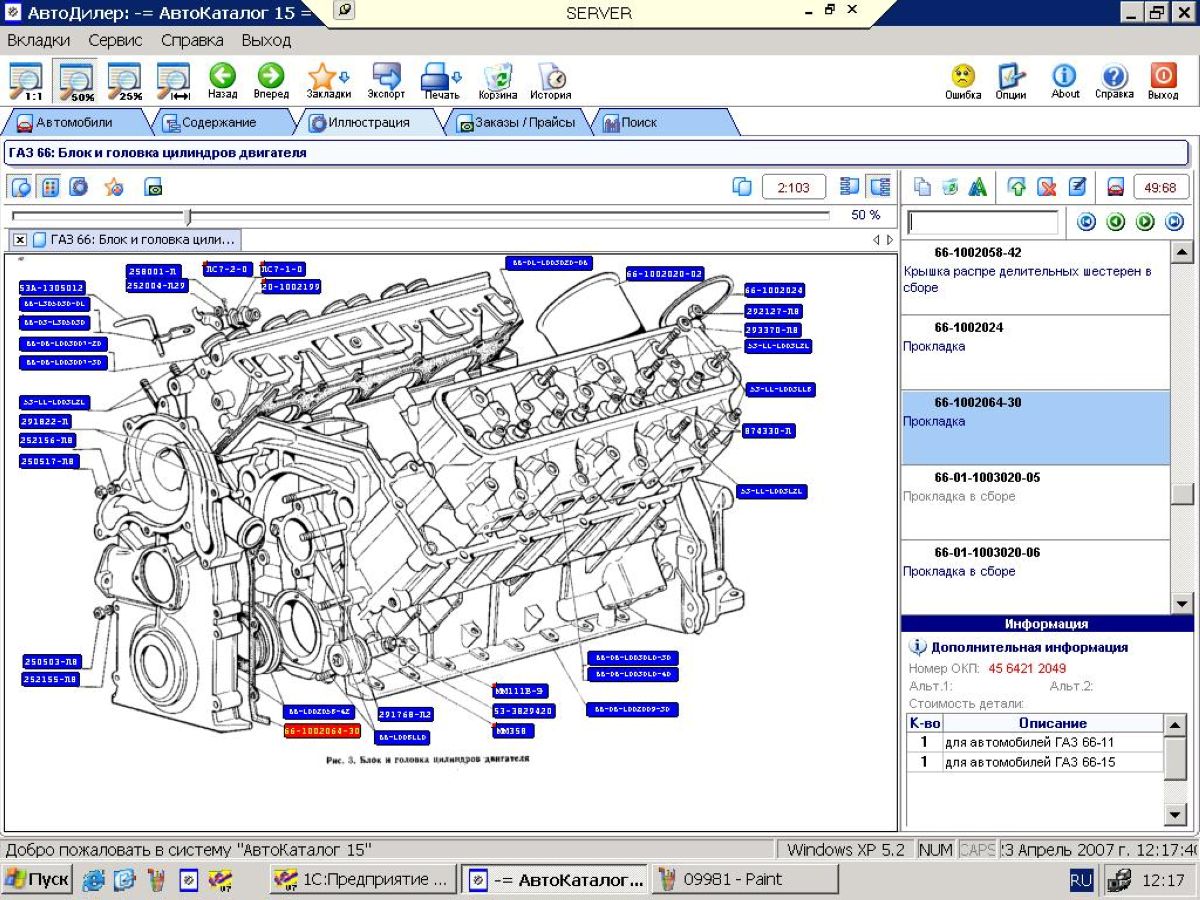Click the ГАЗ 66-11 description row
Screen dimensions: 1200x900
tap(1035, 742)
